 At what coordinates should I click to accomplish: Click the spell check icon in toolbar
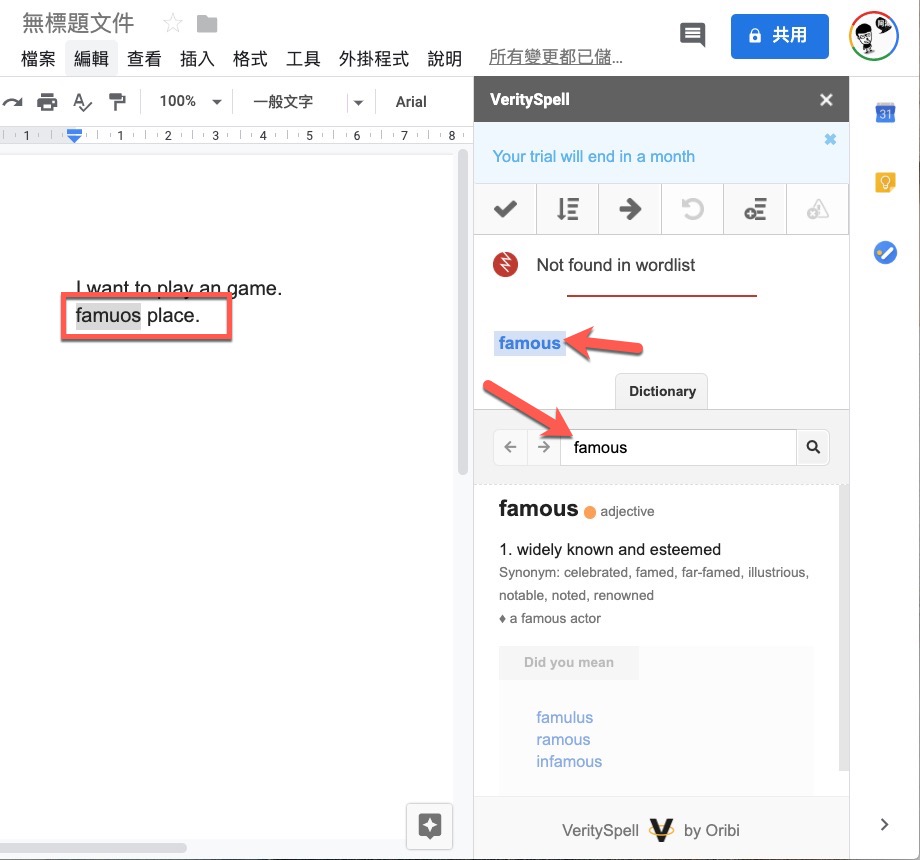click(x=82, y=102)
